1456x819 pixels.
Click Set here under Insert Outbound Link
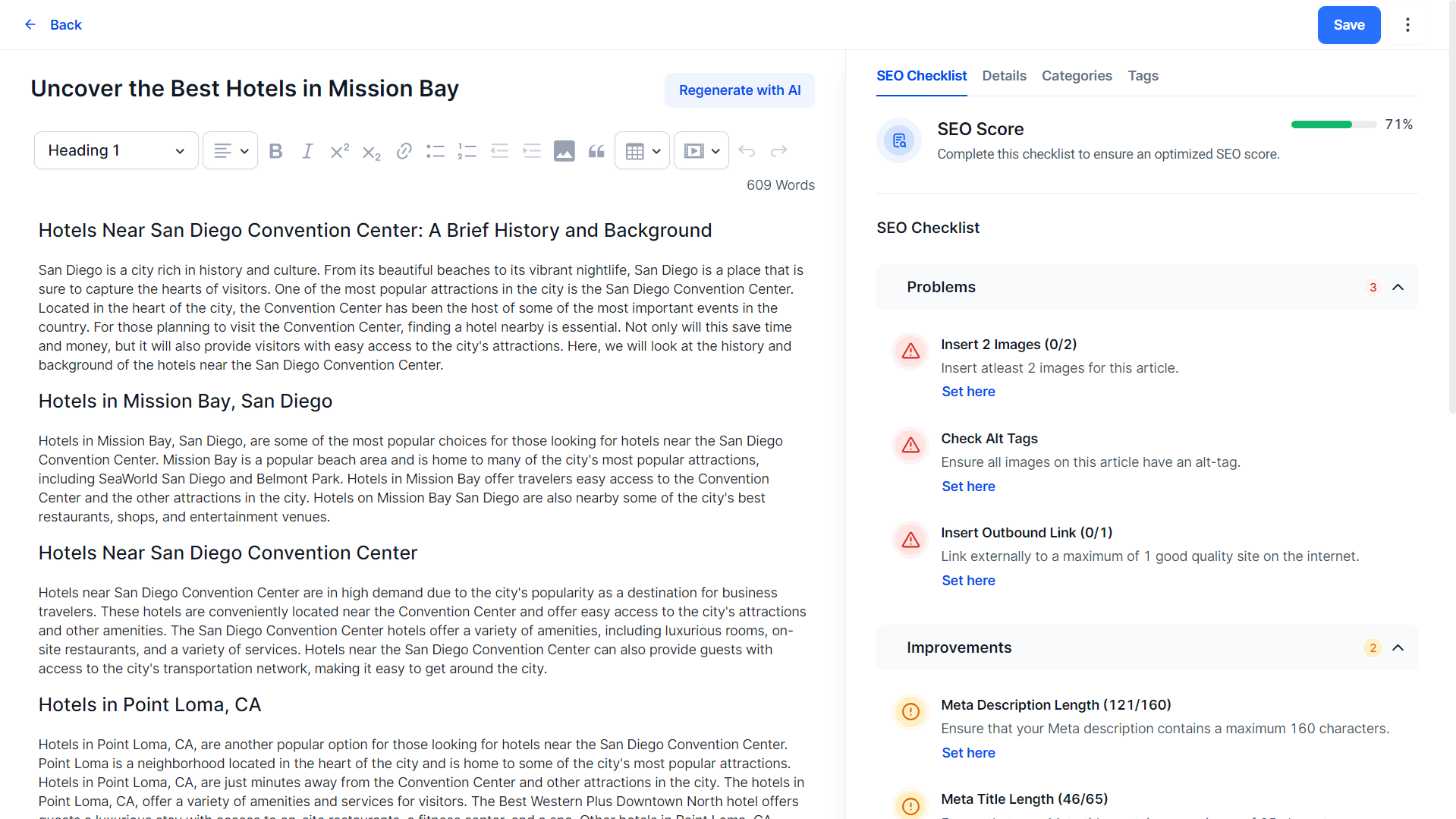[968, 581]
